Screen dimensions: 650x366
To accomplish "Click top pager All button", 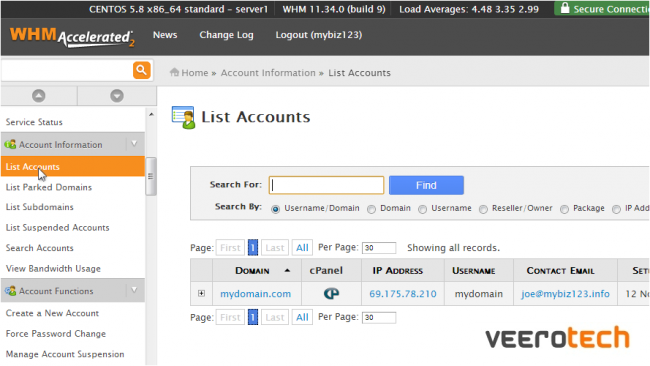I will (x=302, y=248).
